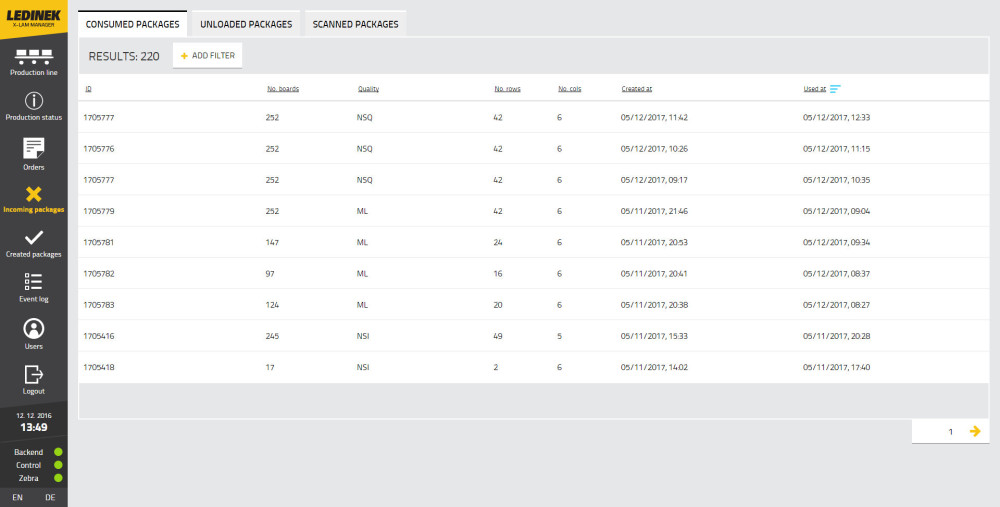Click the Logout icon
This screenshot has height=507, width=1000.
(x=34, y=374)
